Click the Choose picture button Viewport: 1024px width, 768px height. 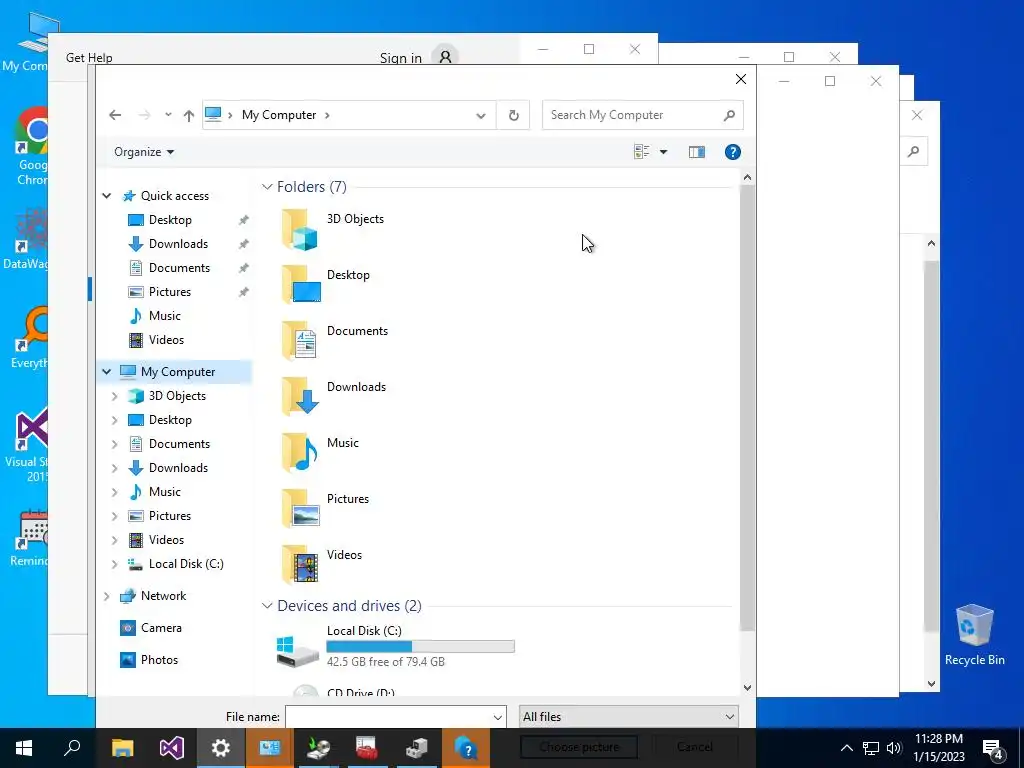pyautogui.click(x=579, y=747)
